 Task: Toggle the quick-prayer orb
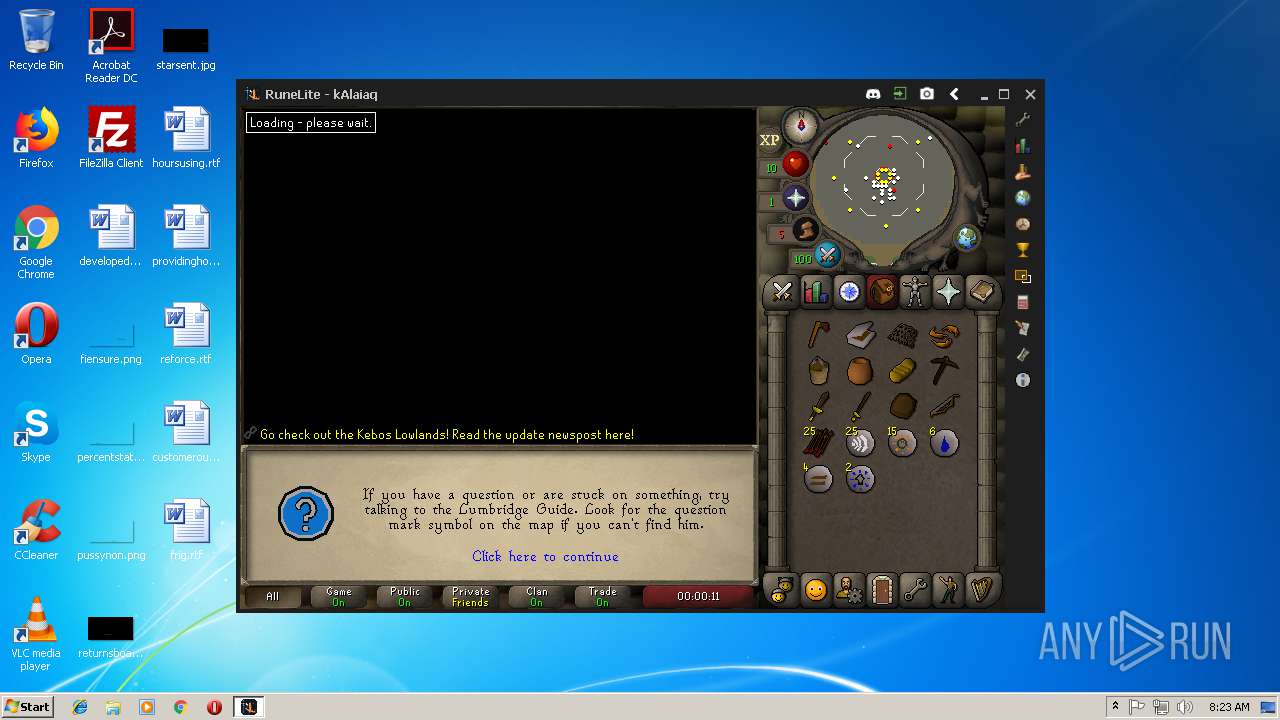(795, 198)
